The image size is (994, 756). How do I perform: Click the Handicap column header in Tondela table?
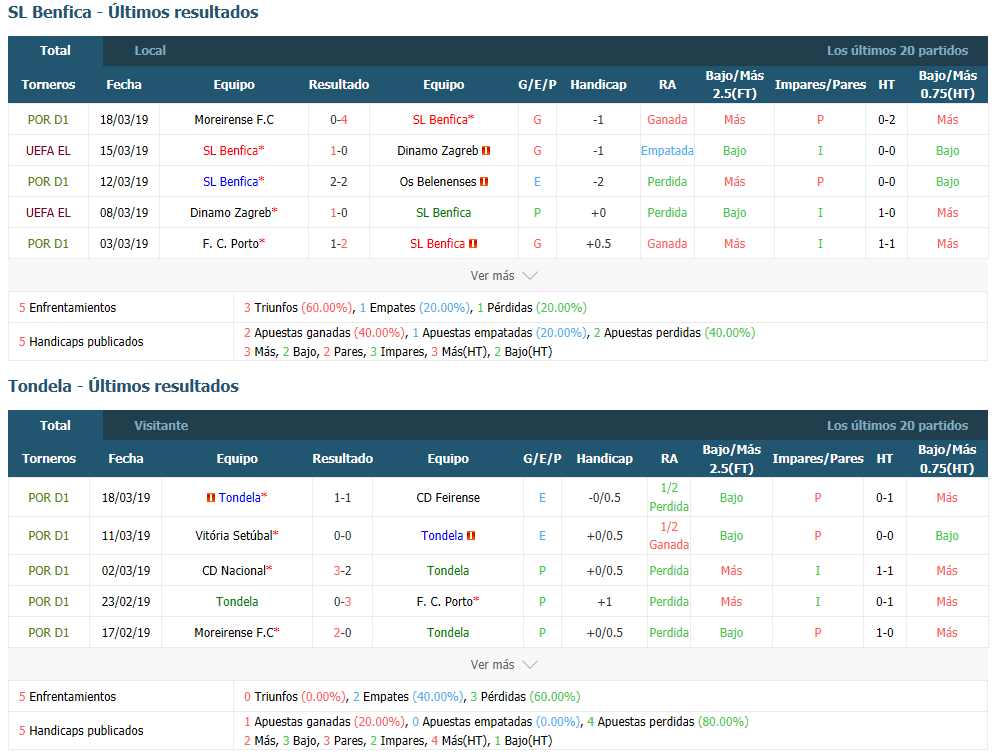(604, 458)
